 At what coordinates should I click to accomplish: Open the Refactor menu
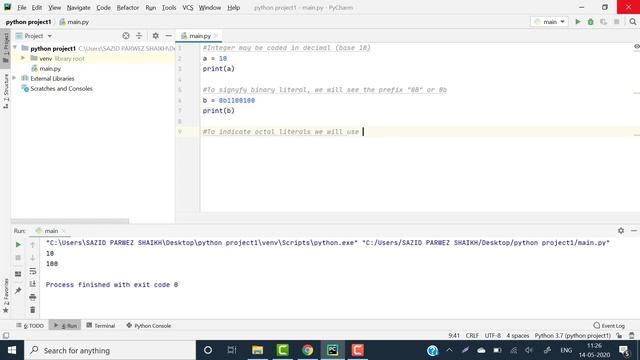tap(128, 7)
